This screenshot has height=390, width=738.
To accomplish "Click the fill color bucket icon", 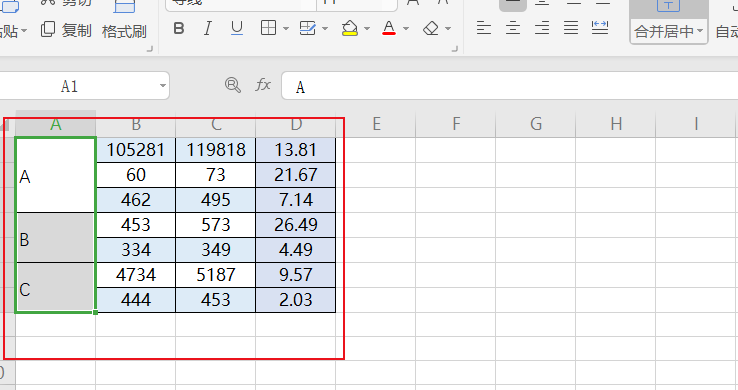I will [x=350, y=28].
